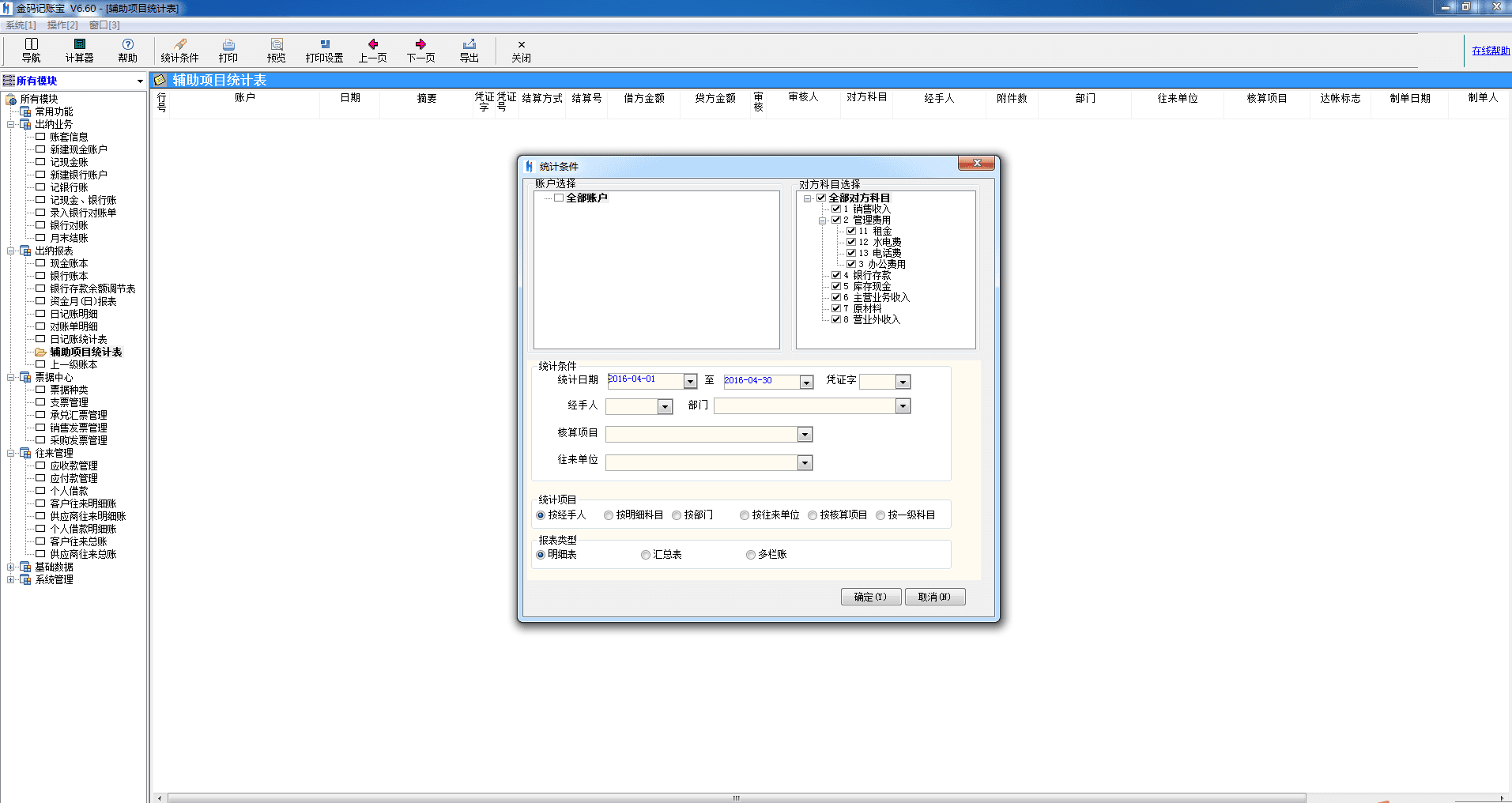Viewport: 1512px width, 803px height.
Task: Go to 上一页 previous page
Action: tap(372, 50)
